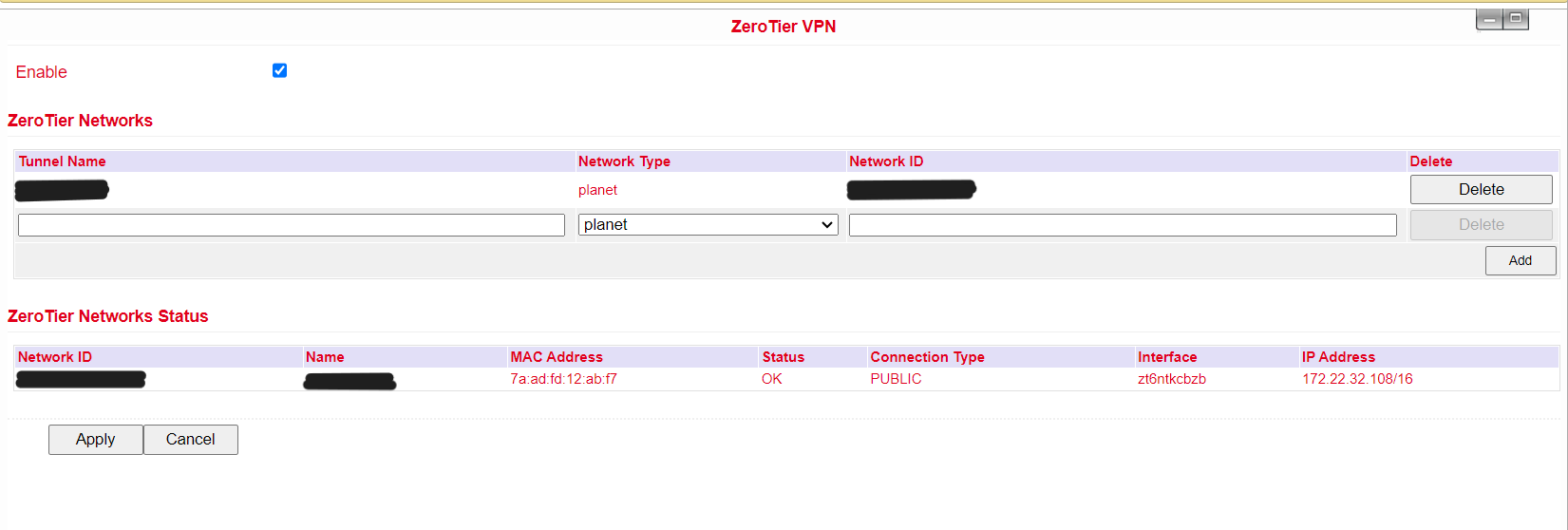Select the MAC address 7a:ad:fd:12:ab:f7
Screen dimensions: 1568x530
click(563, 379)
